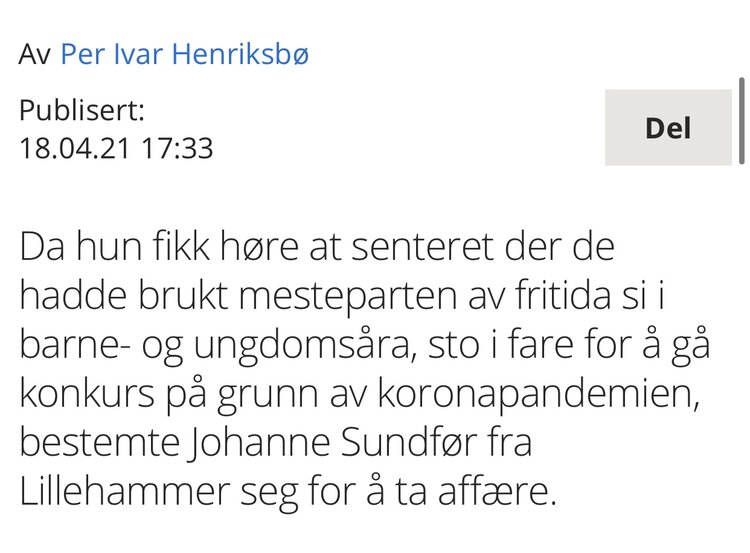Image resolution: width=750 pixels, height=553 pixels.
Task: Click the word Av before author name
Action: pos(34,54)
